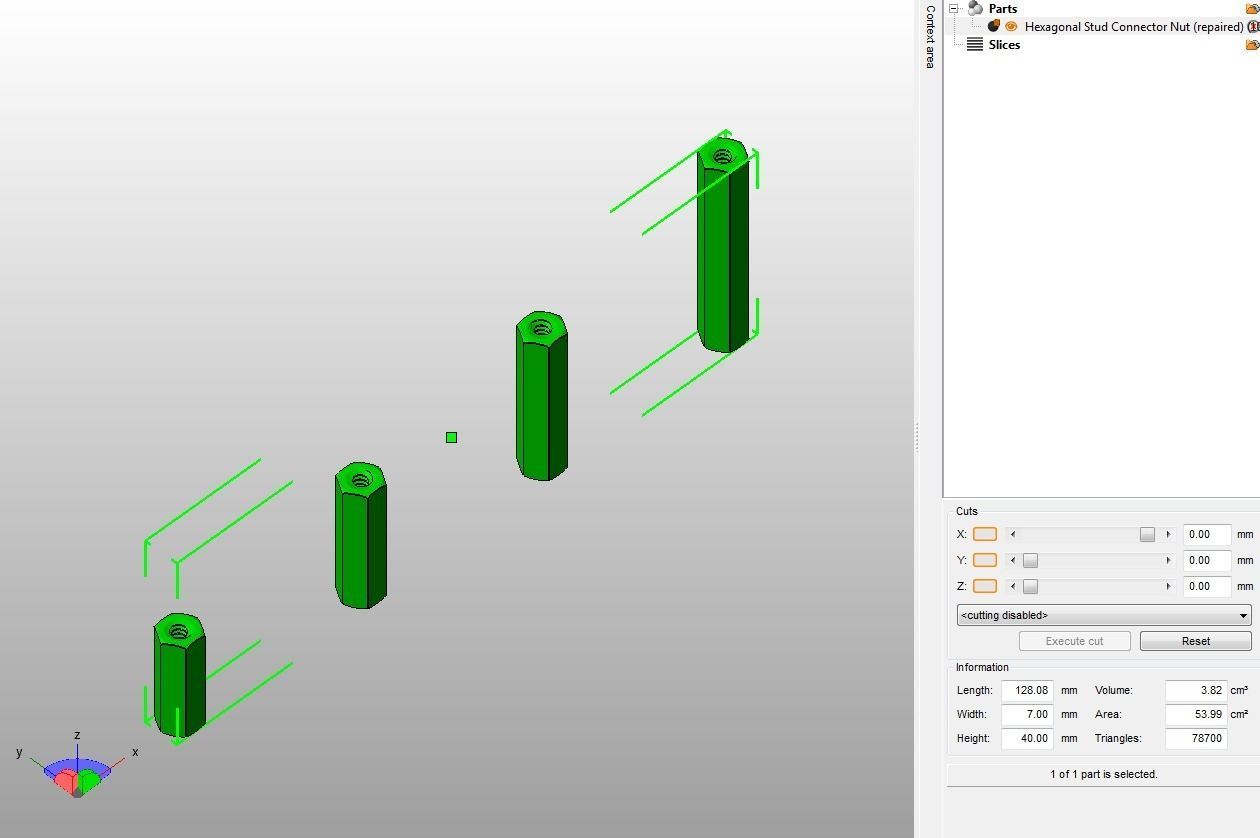Click the Volume value 3.82

1196,690
